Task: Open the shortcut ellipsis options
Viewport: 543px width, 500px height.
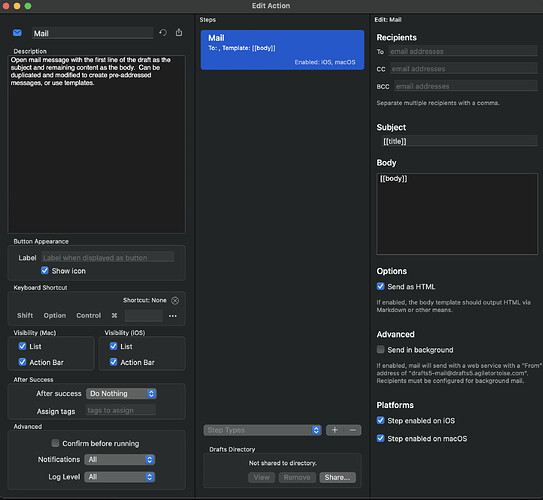Action: tap(173, 316)
